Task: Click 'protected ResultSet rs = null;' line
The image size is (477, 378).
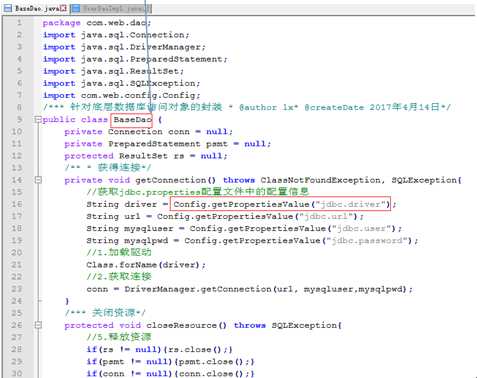Action: (x=146, y=156)
